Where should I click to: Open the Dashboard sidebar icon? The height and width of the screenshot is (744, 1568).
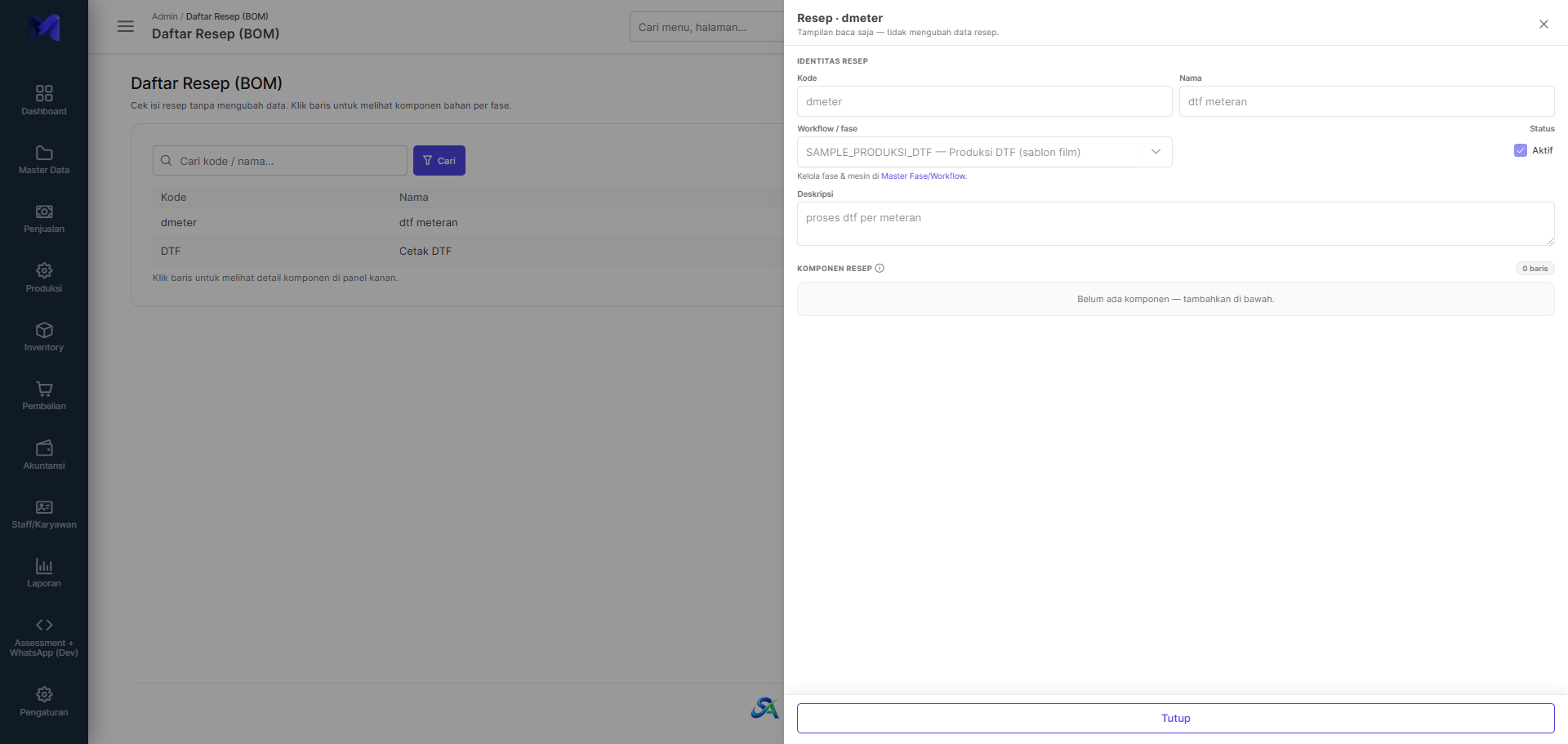[44, 93]
